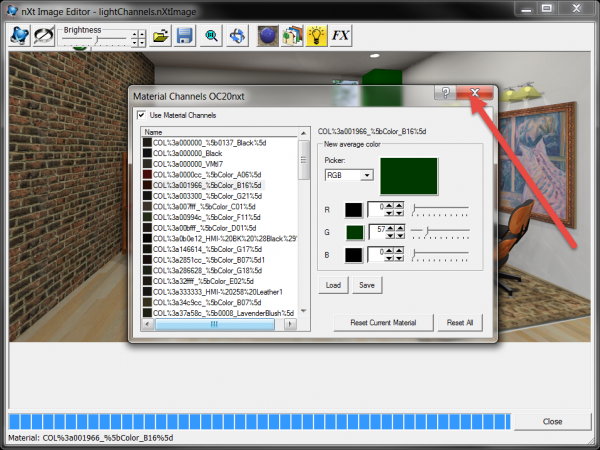Click the Load button
600x450 pixels.
(333, 285)
